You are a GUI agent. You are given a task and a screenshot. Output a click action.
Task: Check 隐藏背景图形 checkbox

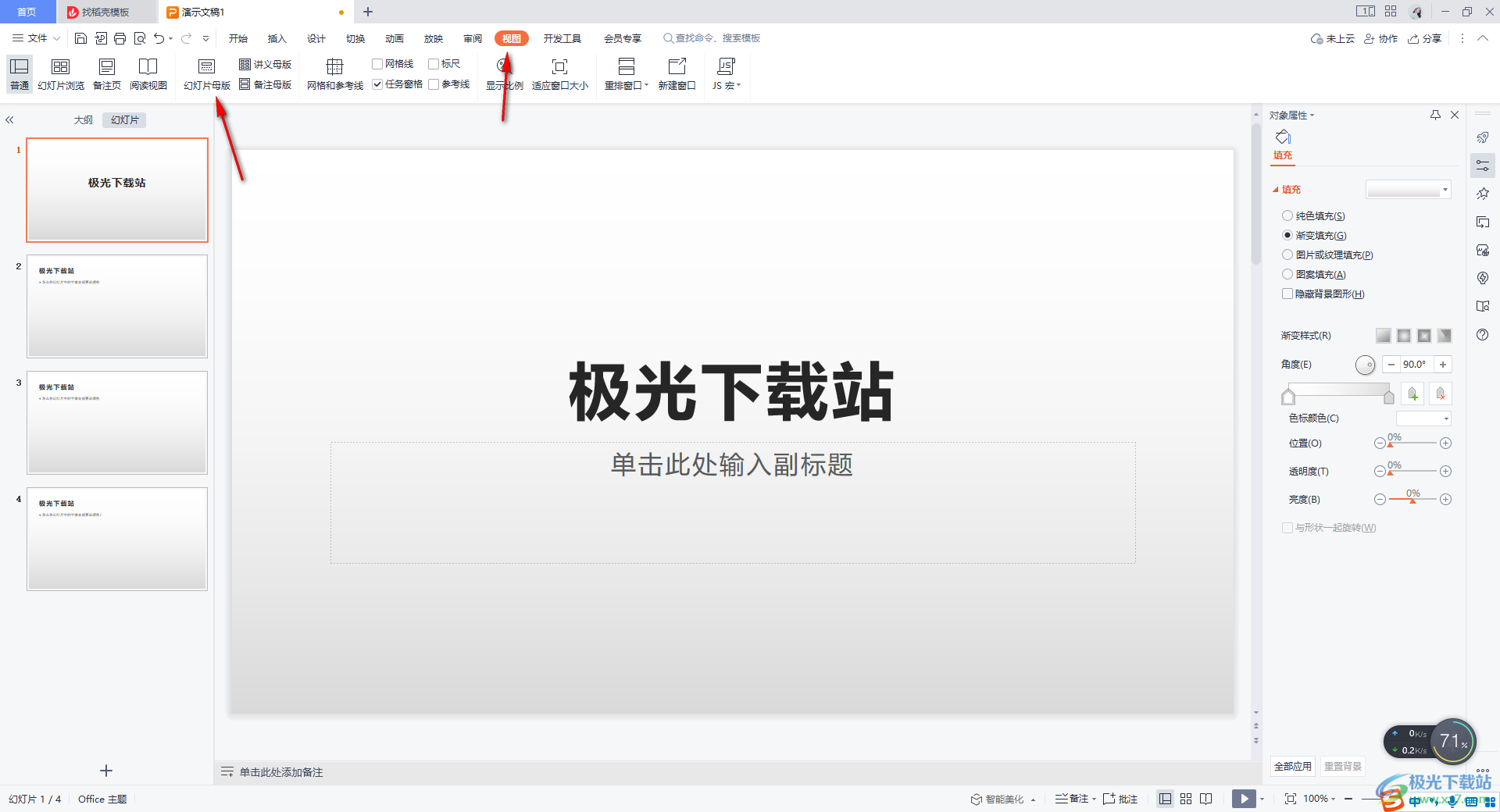click(x=1287, y=294)
